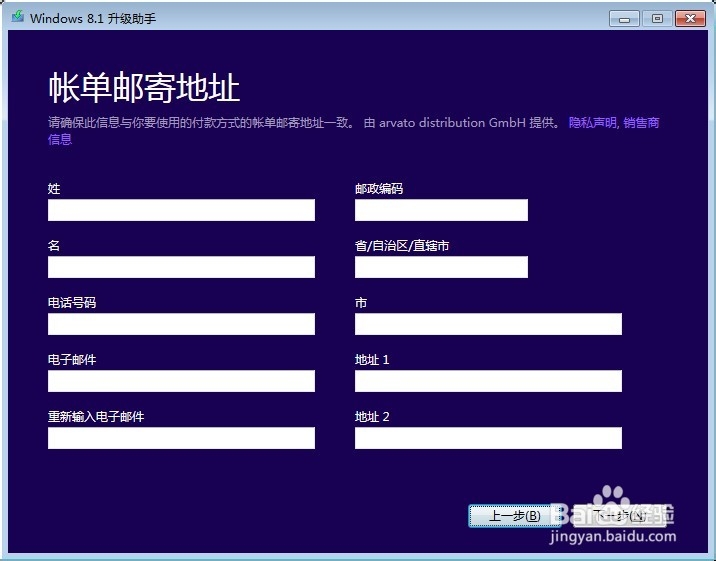Close the upgrade assistant window
The image size is (716, 561).
tap(690, 19)
